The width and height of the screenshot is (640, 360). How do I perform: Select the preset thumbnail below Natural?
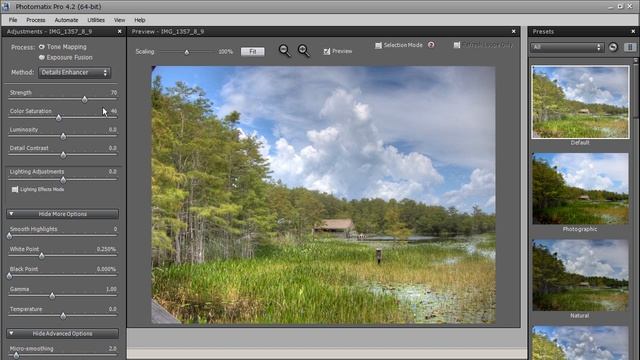coord(580,343)
